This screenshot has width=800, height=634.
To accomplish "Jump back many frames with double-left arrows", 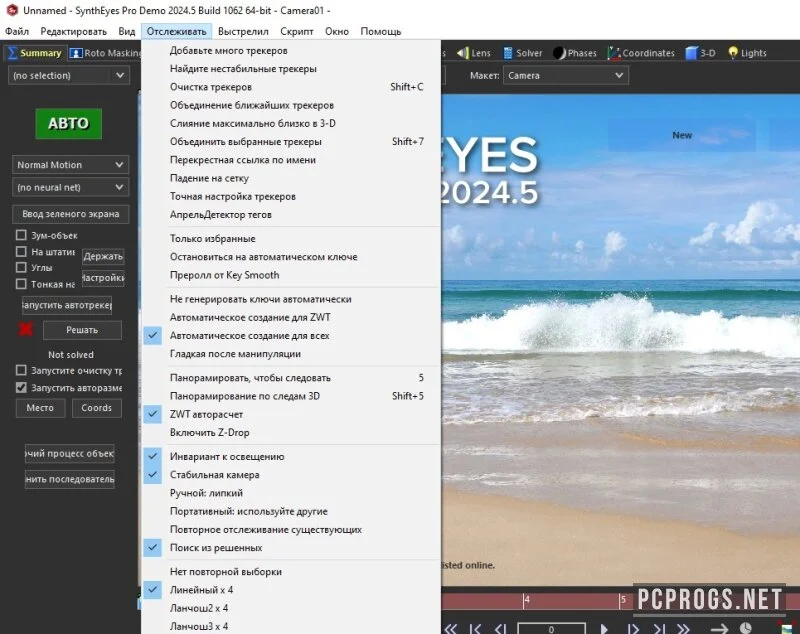I will 450,628.
